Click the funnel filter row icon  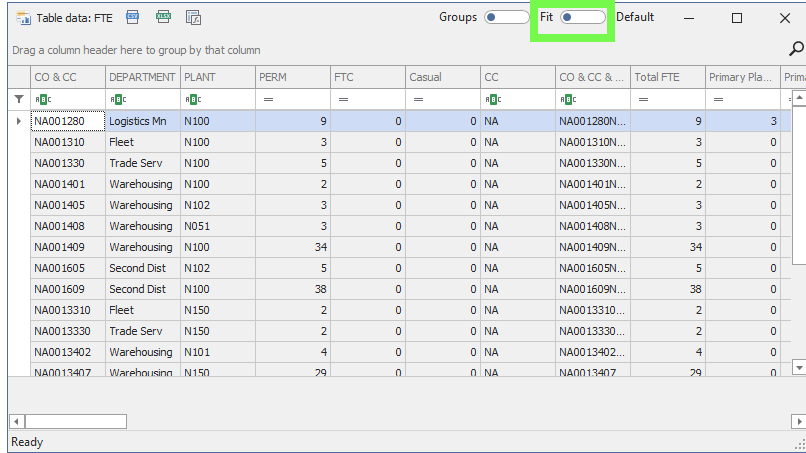(18, 99)
